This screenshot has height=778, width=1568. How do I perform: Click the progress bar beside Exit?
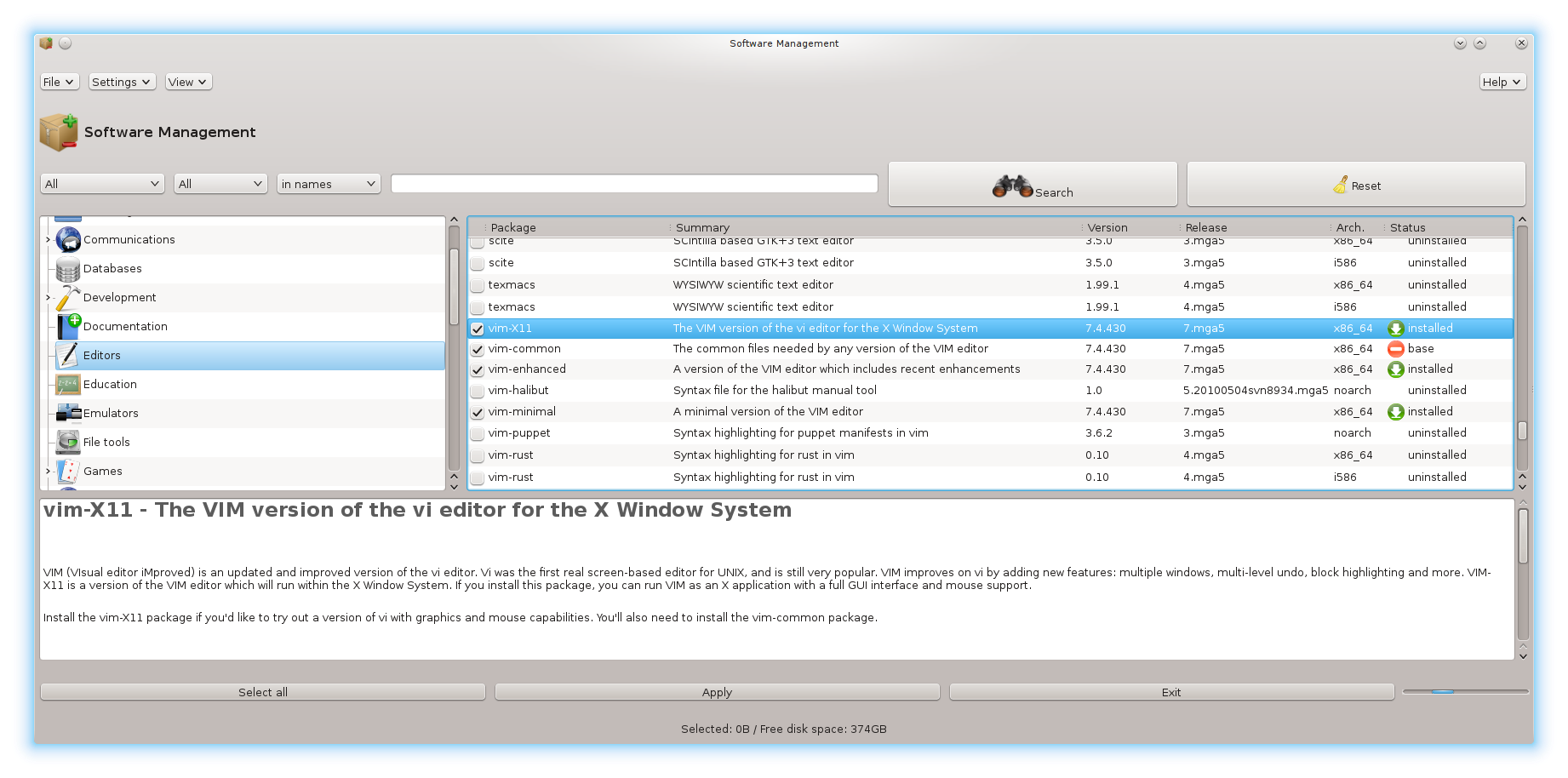tap(1466, 692)
